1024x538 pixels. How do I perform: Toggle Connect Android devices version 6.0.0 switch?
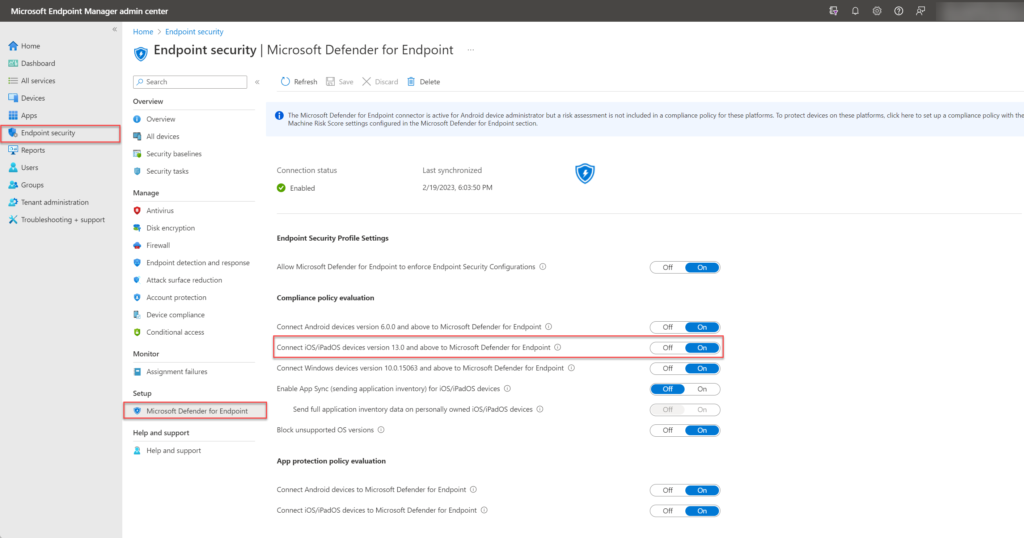[x=684, y=327]
